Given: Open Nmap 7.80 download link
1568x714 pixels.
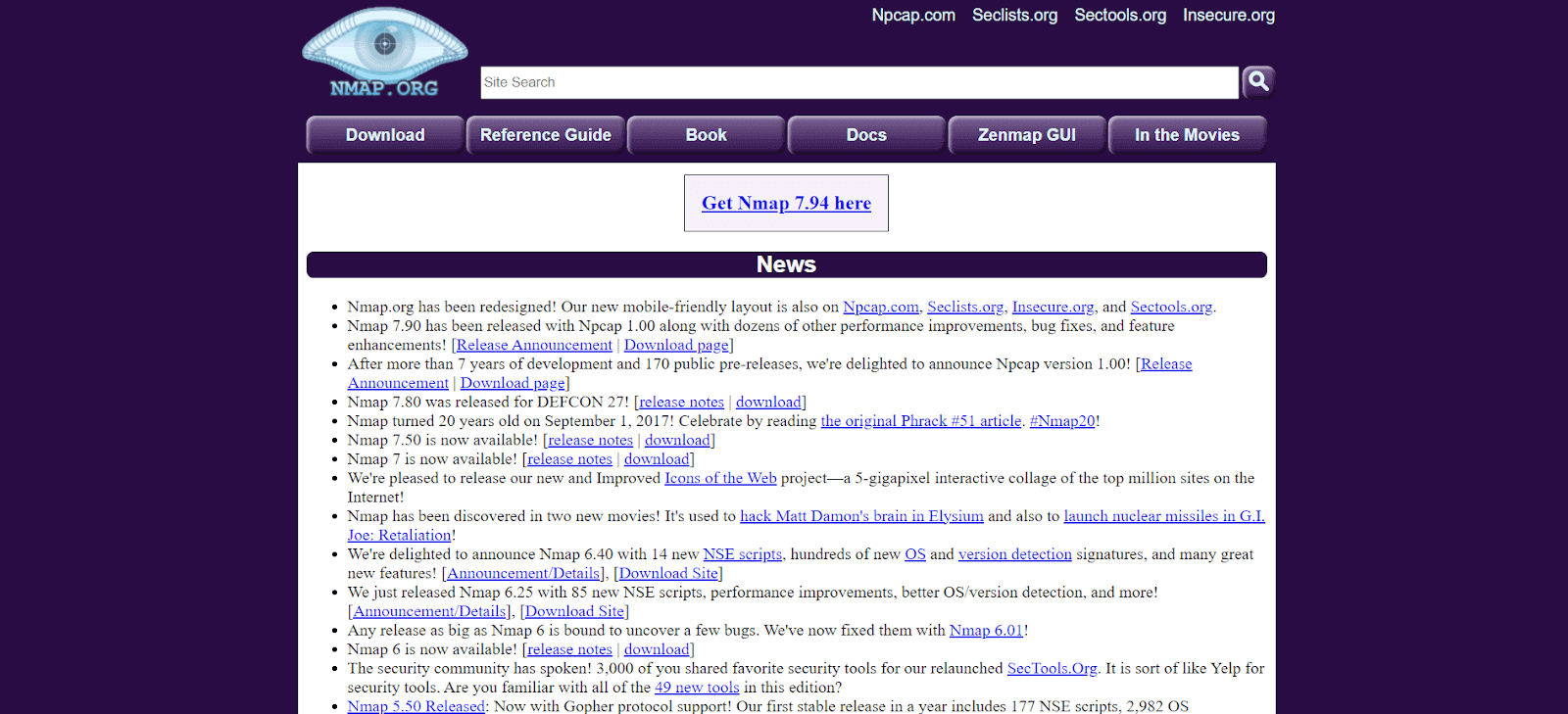Looking at the screenshot, I should [x=768, y=402].
